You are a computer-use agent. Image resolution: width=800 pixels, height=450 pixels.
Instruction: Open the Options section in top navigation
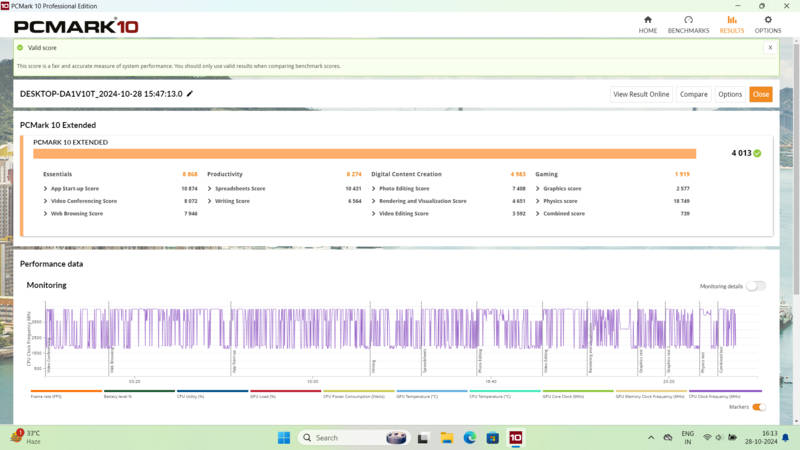[x=768, y=24]
